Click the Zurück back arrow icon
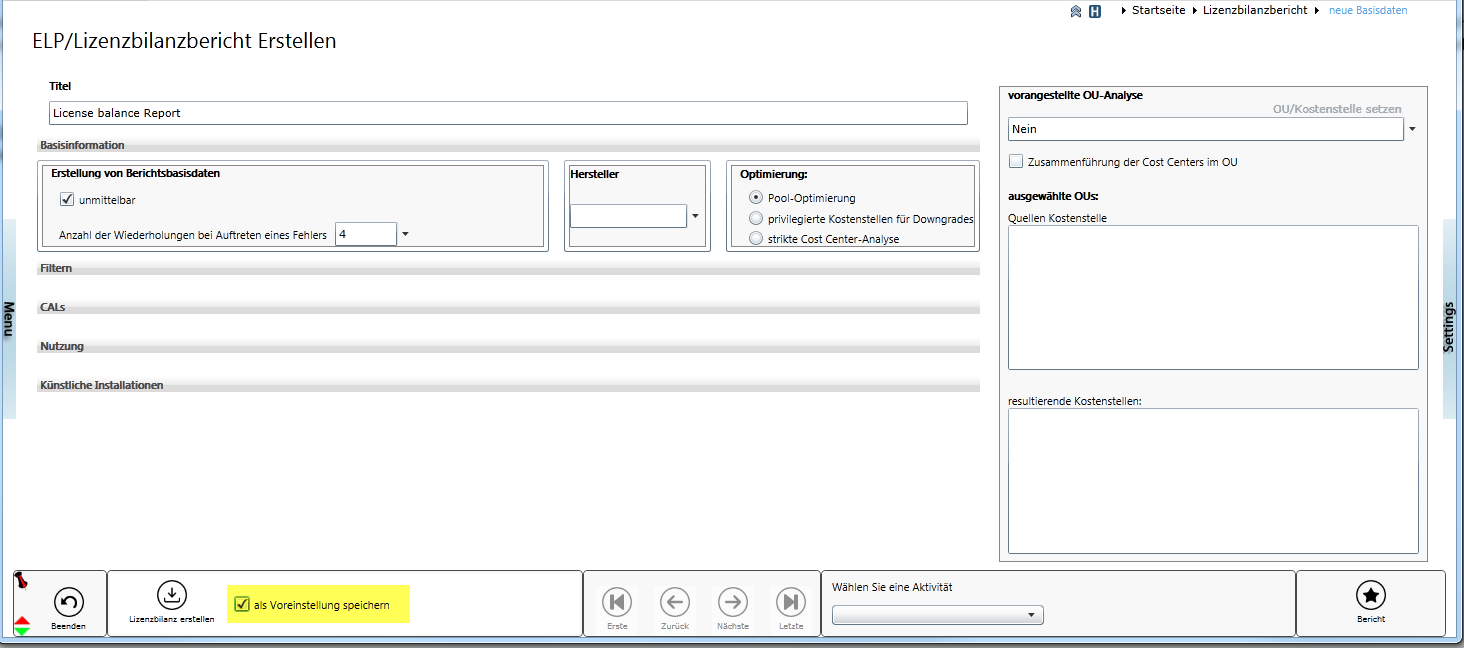The width and height of the screenshot is (1464, 648). (675, 602)
